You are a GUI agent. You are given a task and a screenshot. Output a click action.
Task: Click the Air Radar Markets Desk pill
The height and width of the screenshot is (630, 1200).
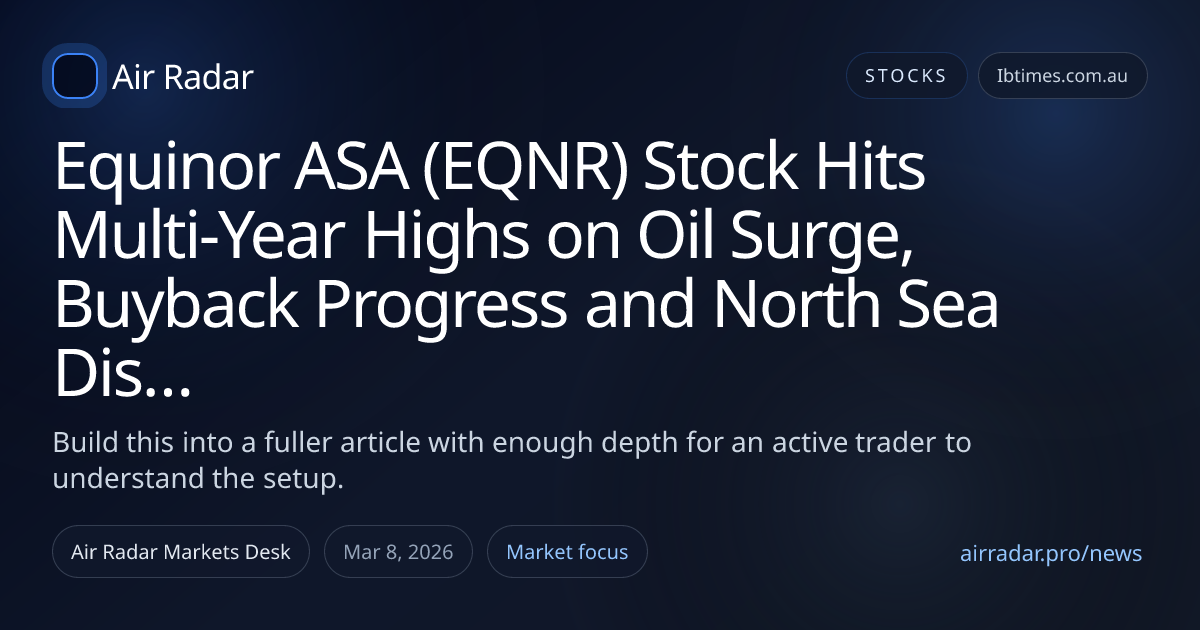[181, 552]
